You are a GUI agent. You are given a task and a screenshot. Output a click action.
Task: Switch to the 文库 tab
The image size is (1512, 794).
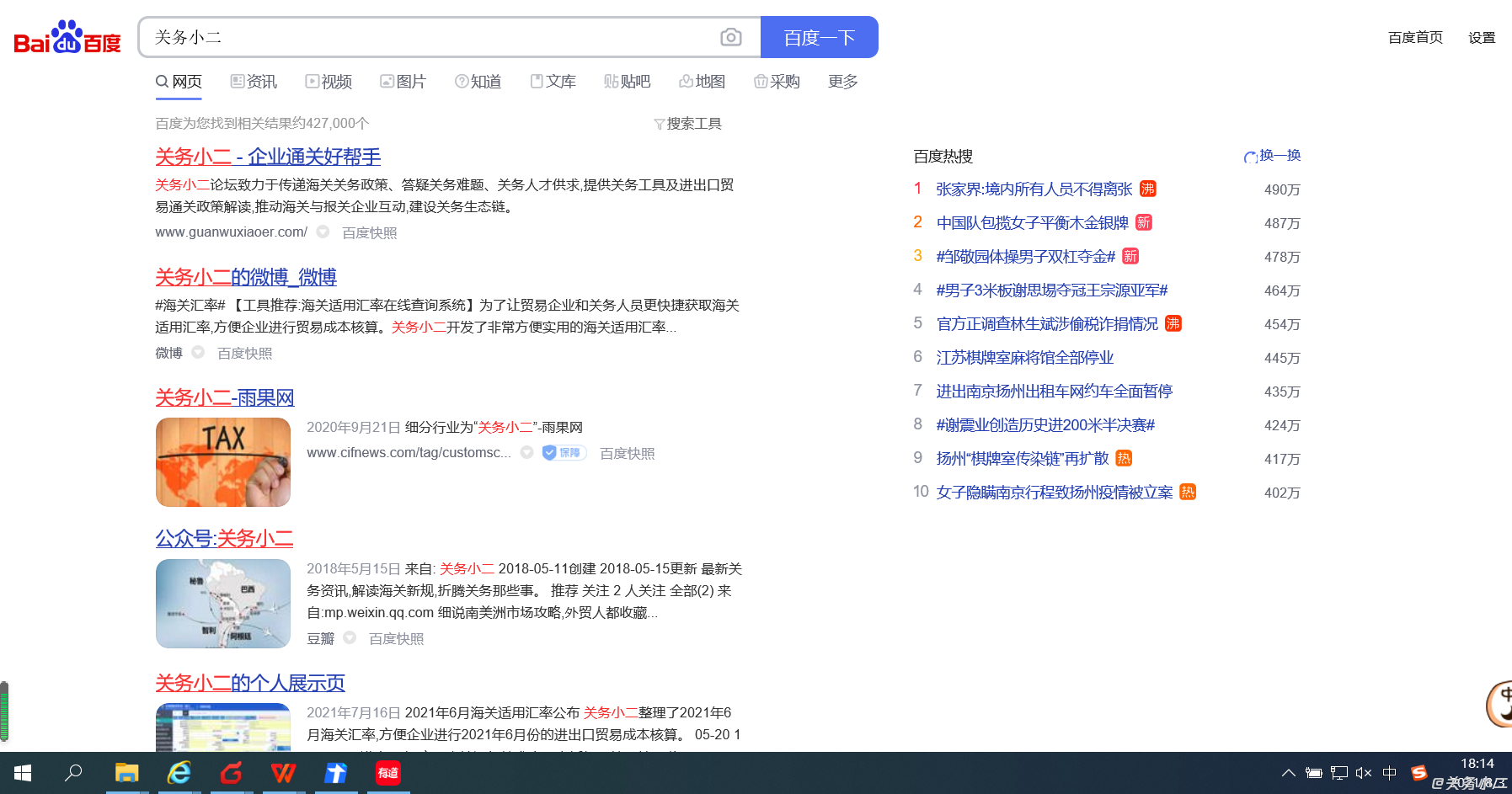coord(553,82)
